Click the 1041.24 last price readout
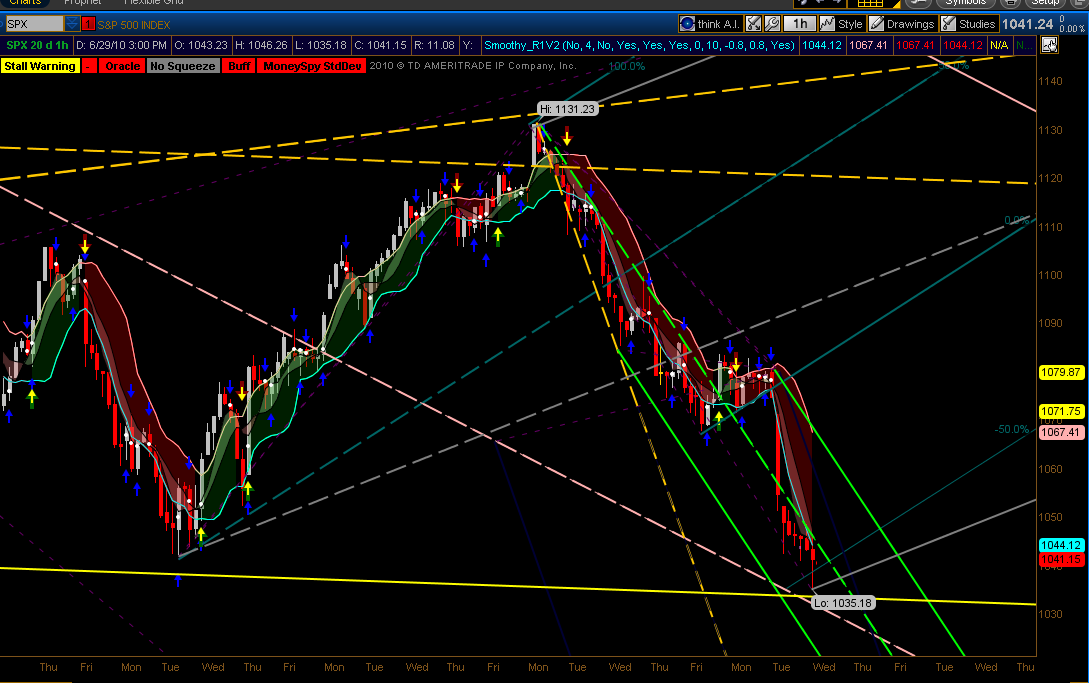Image resolution: width=1089 pixels, height=683 pixels. pyautogui.click(x=1027, y=24)
